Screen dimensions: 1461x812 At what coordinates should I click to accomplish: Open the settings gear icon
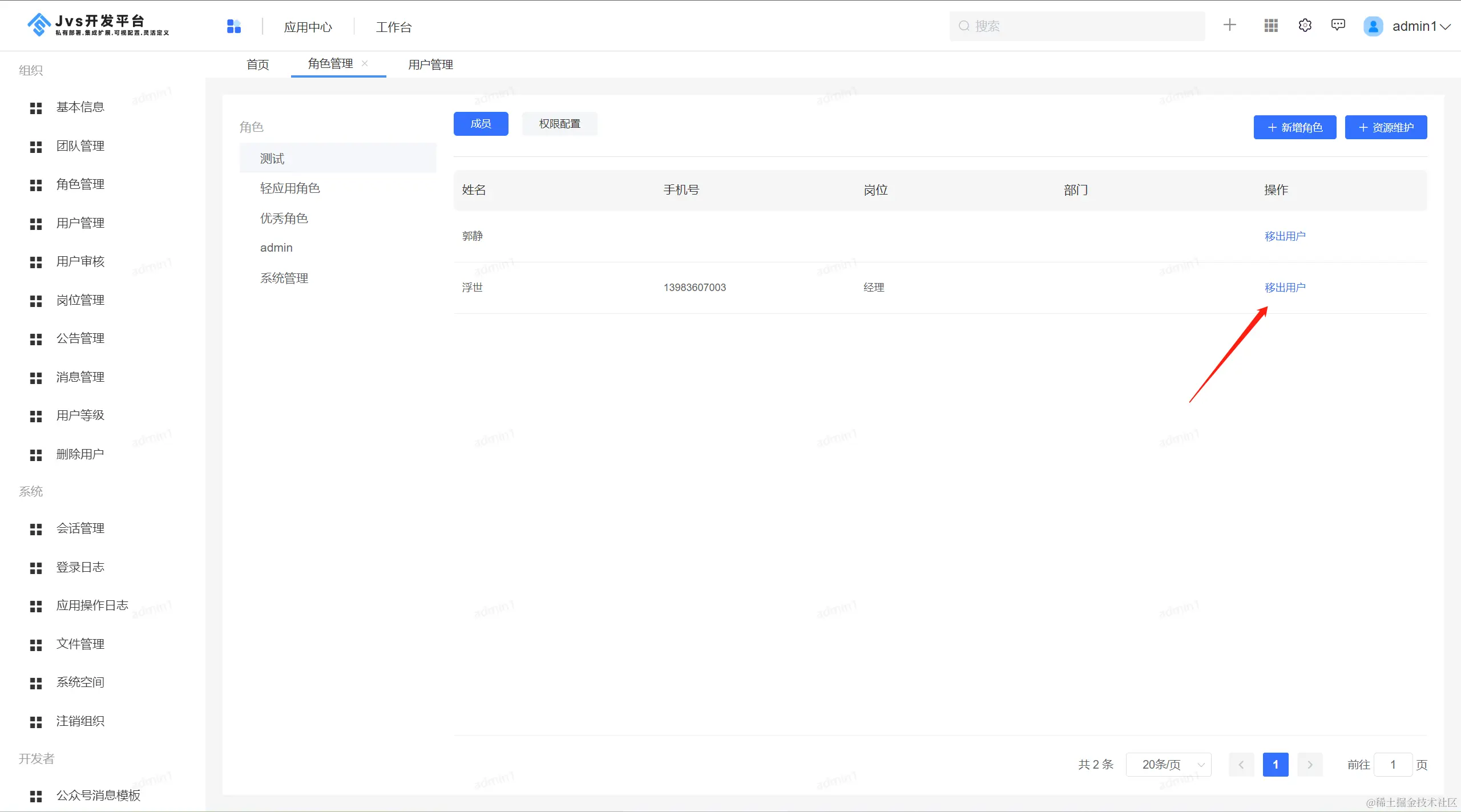click(x=1305, y=26)
